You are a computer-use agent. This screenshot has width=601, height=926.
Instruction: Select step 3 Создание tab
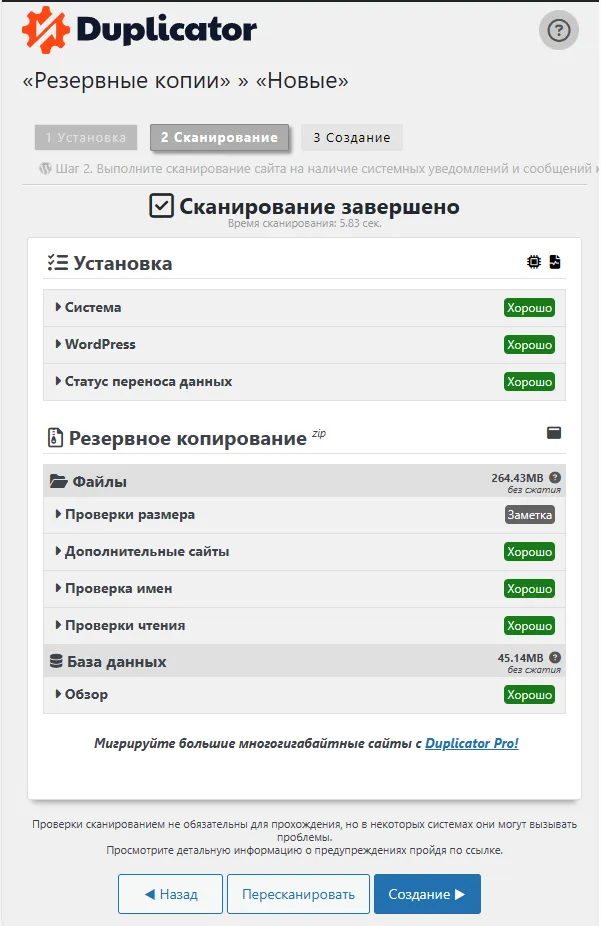point(352,137)
